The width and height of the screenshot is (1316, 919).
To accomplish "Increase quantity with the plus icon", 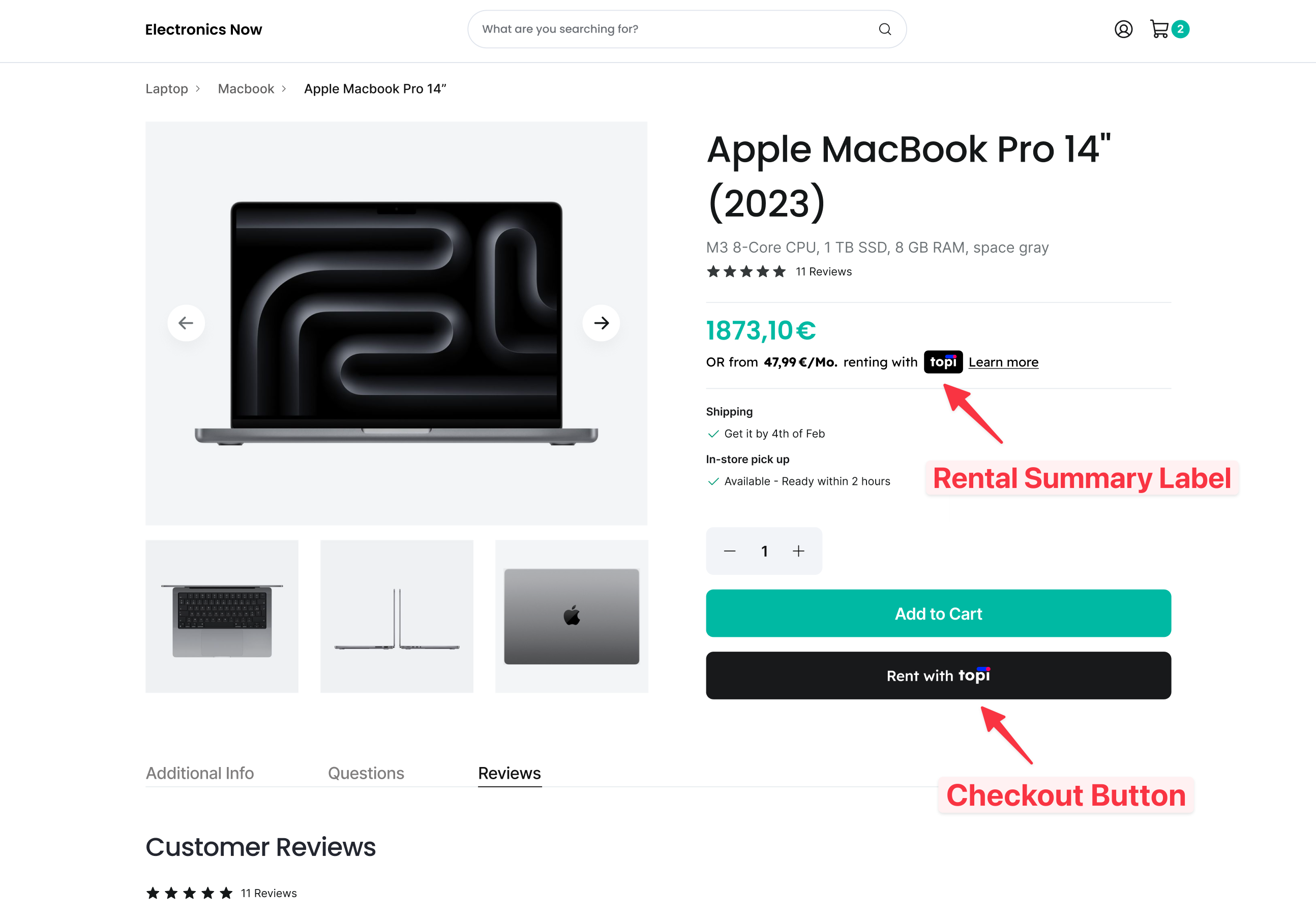I will click(x=798, y=551).
